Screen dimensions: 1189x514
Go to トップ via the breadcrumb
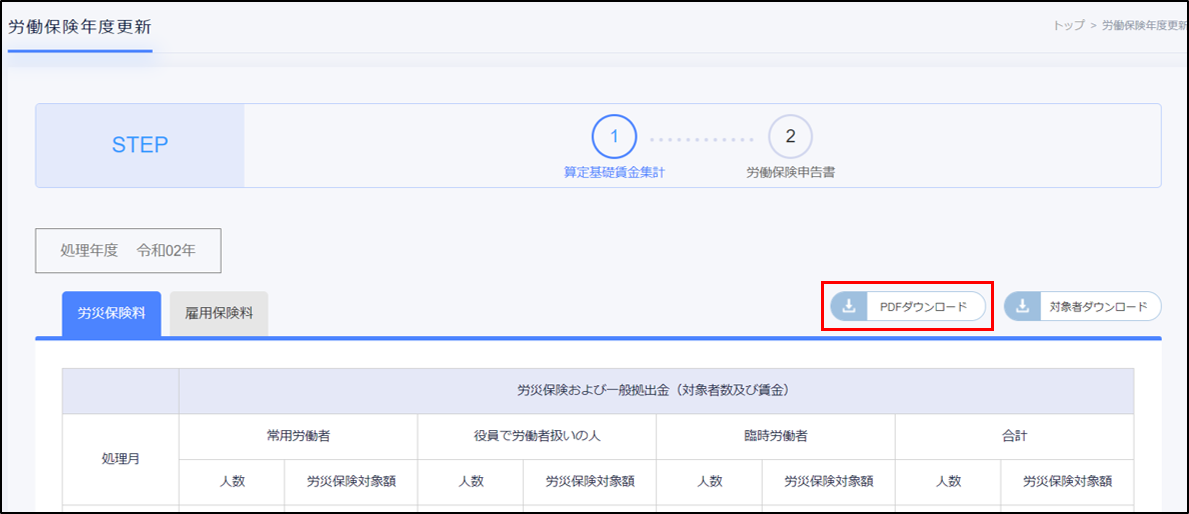point(1068,26)
